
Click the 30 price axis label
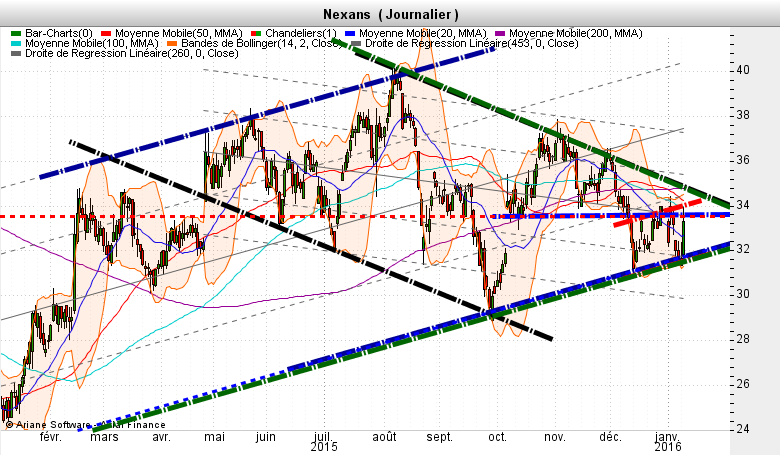click(743, 294)
